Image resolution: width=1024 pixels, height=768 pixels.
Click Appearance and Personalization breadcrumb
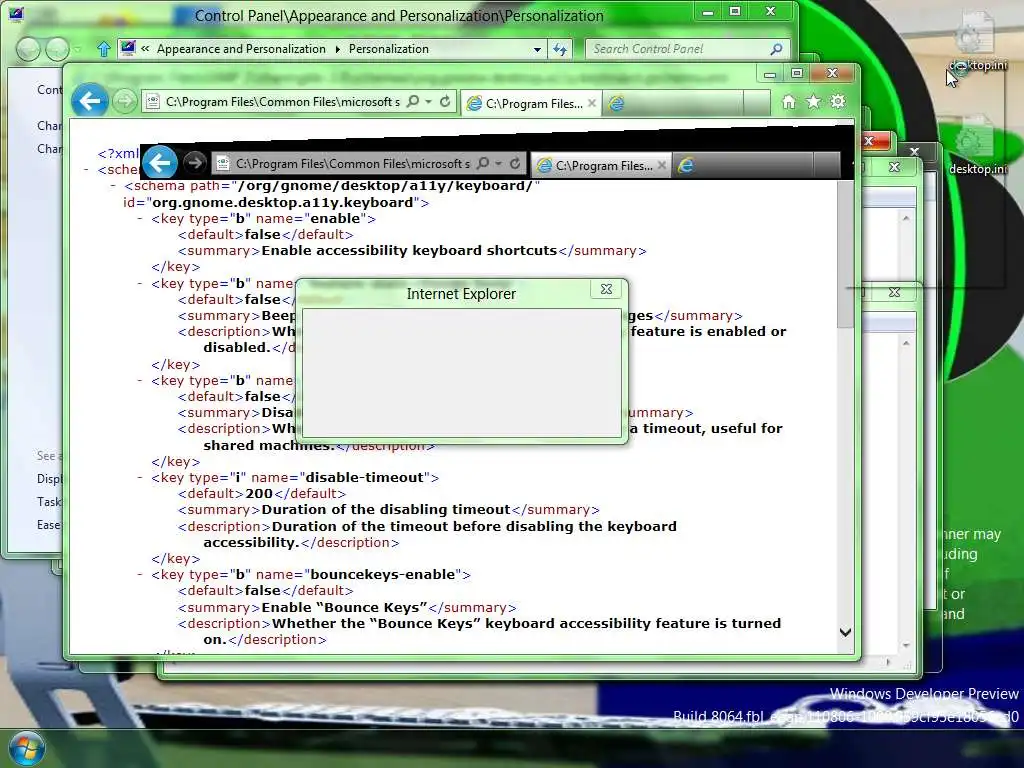tap(241, 49)
